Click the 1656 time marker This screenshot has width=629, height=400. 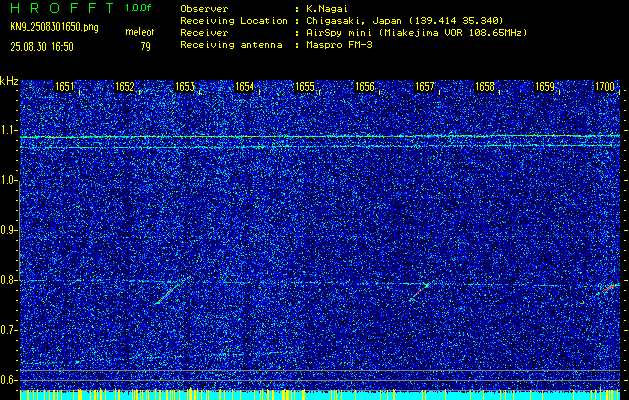365,87
